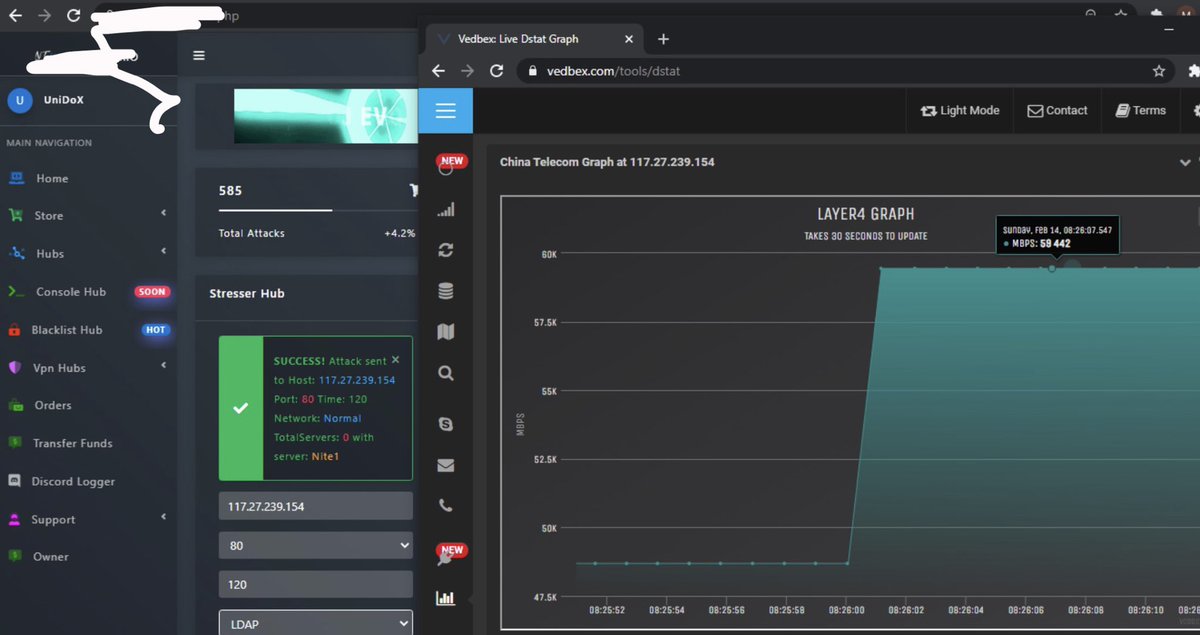Image resolution: width=1200 pixels, height=635 pixels.
Task: Click the highlighted data point on graph
Action: tap(1052, 268)
